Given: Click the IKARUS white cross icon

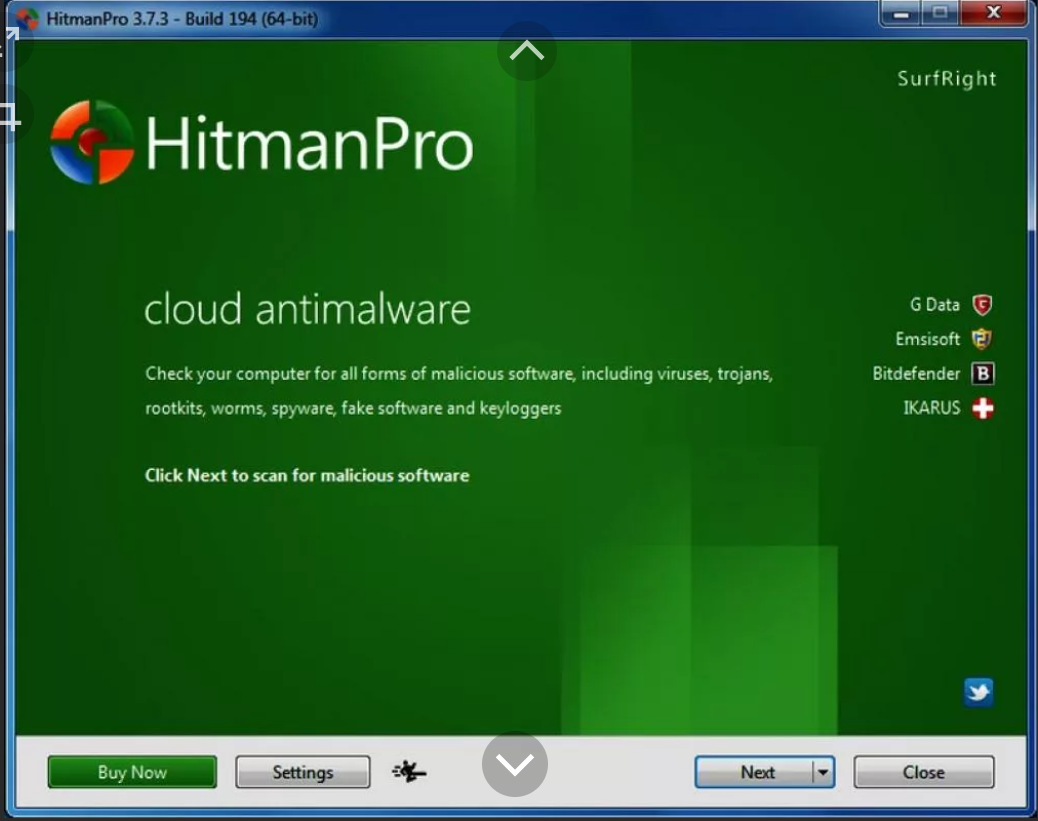Looking at the screenshot, I should [x=983, y=408].
